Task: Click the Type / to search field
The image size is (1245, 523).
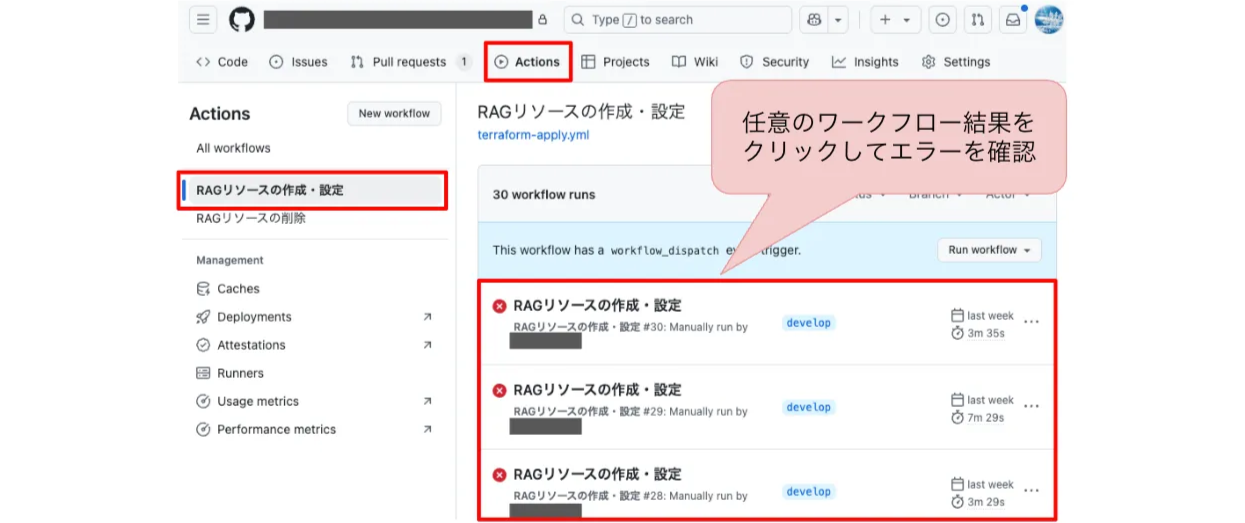Action: coord(677,20)
